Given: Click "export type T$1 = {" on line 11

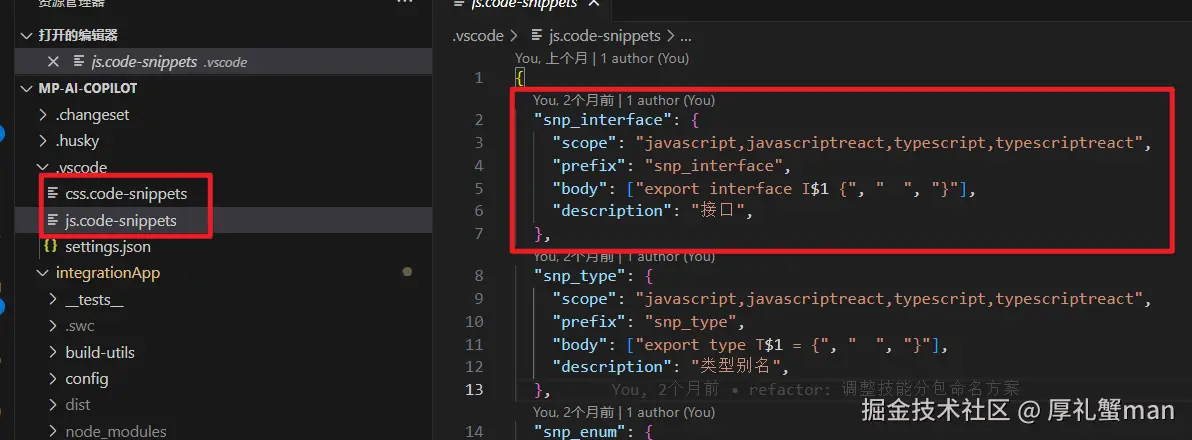Looking at the screenshot, I should 731,344.
